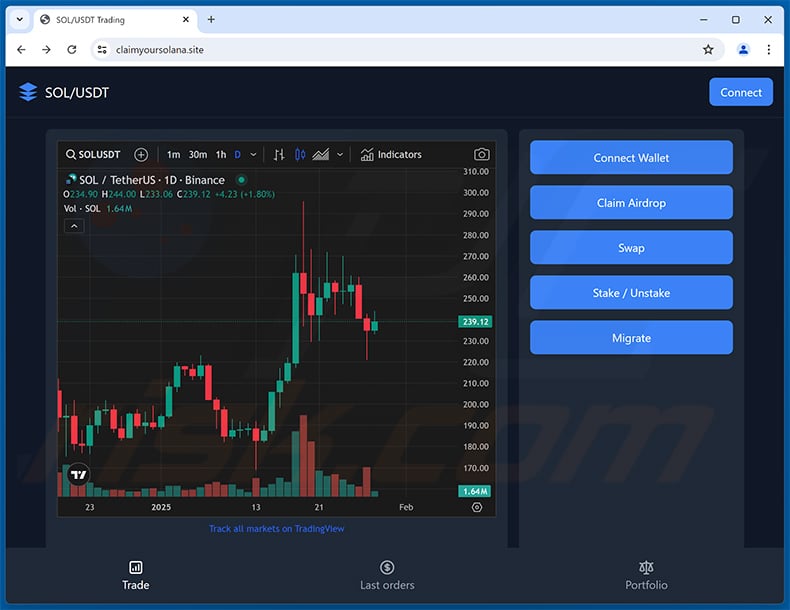This screenshot has height=610, width=790.
Task: Click the 2025 date axis label
Action: 161,507
